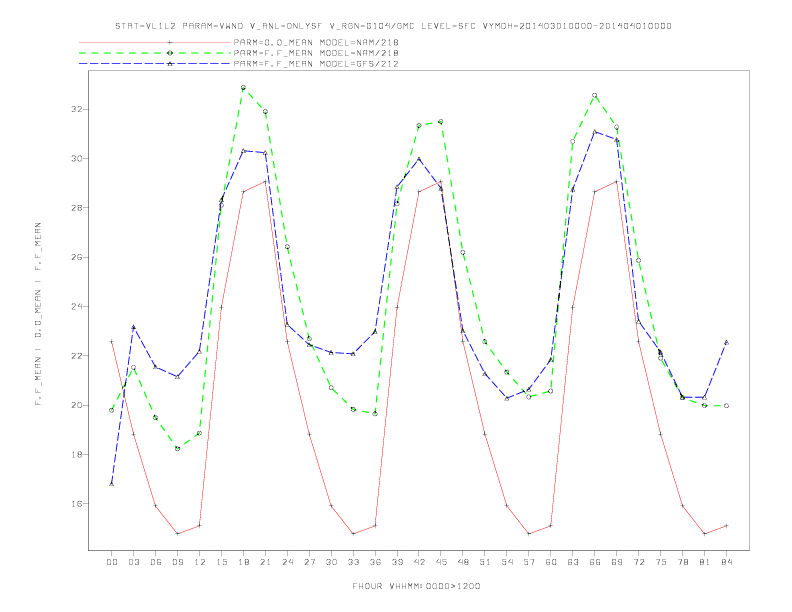Click the y-axis label F.F_MEAN | O.O_MEAN | F.F_MEAN
The image size is (792, 612).
[38, 314]
